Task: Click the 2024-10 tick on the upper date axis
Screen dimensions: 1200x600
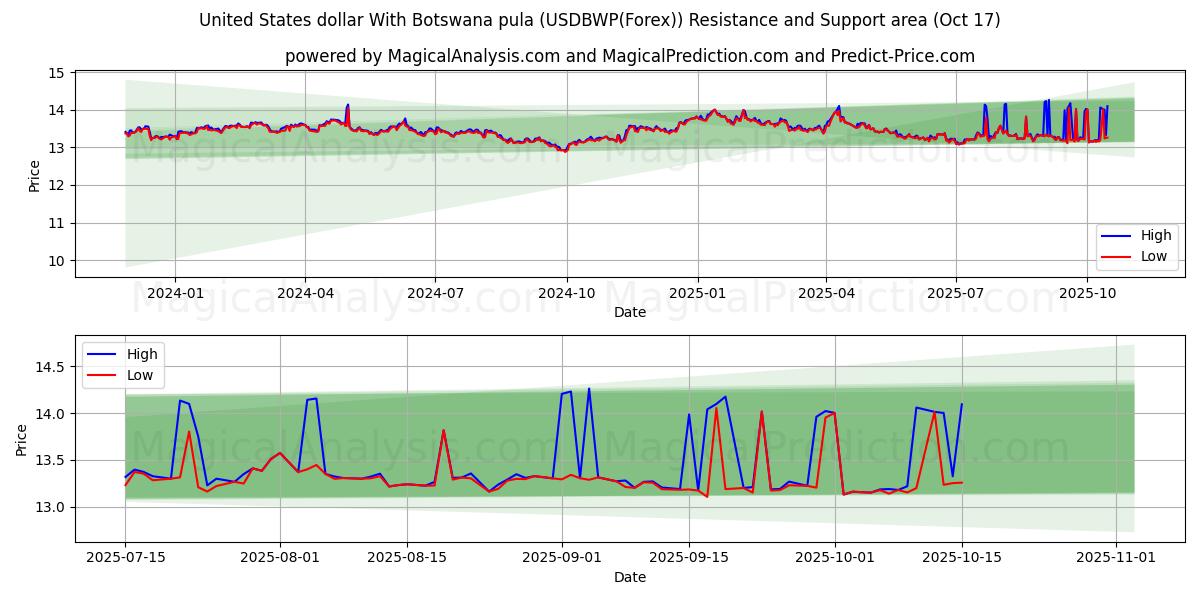Action: pos(567,293)
